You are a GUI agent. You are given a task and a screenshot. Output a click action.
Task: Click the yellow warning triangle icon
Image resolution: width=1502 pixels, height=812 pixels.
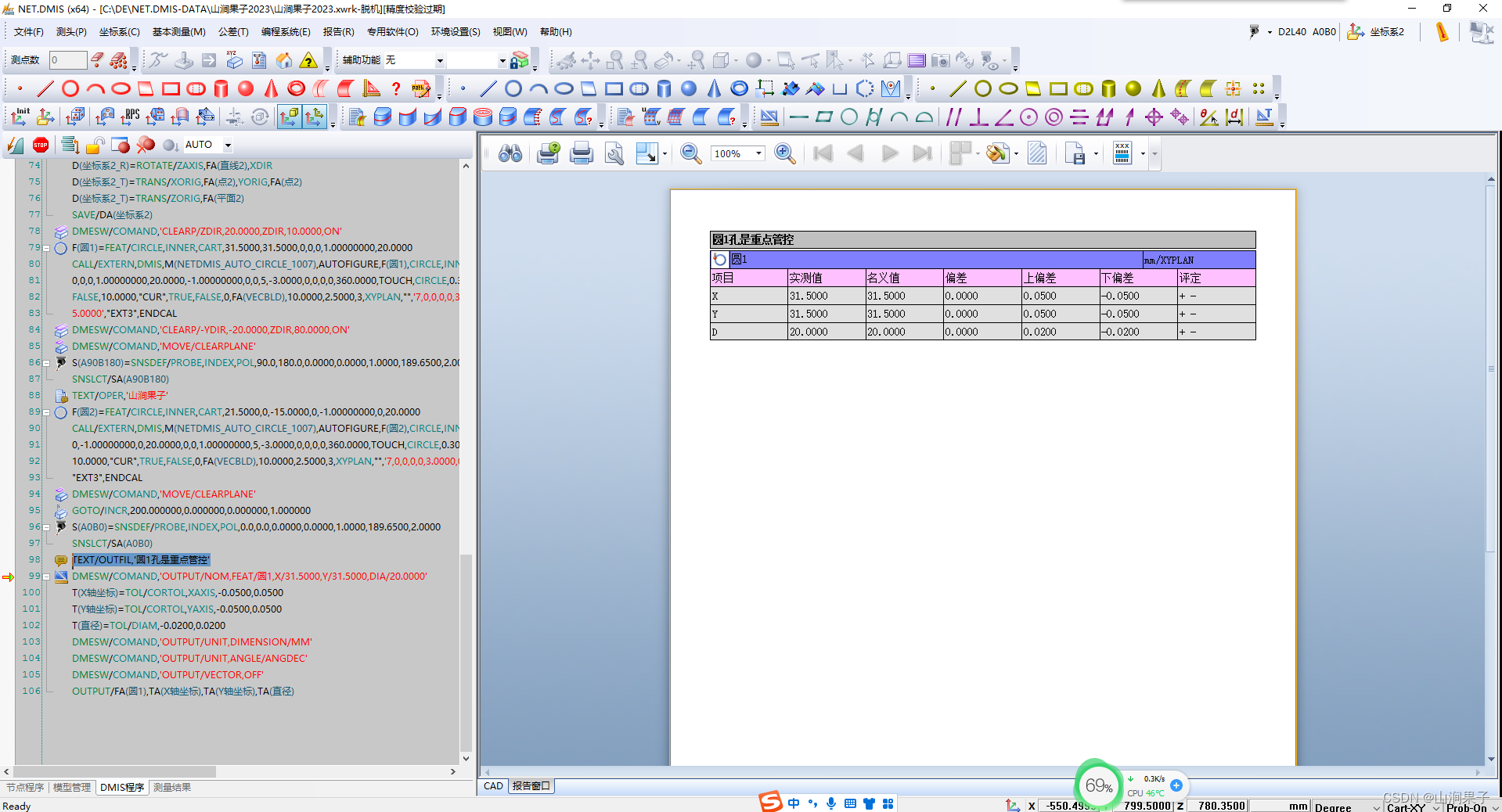309,60
